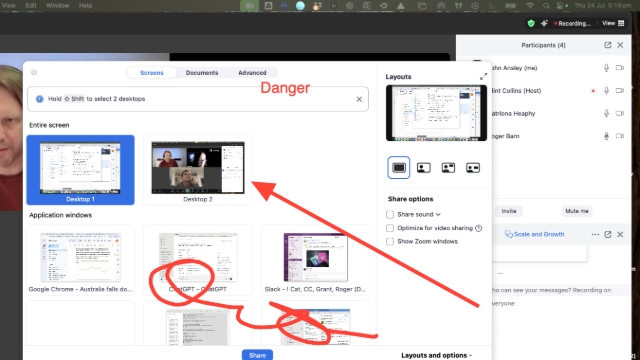The width and height of the screenshot is (640, 360).
Task: Select the Slack window thumbnail
Action: pos(315,260)
